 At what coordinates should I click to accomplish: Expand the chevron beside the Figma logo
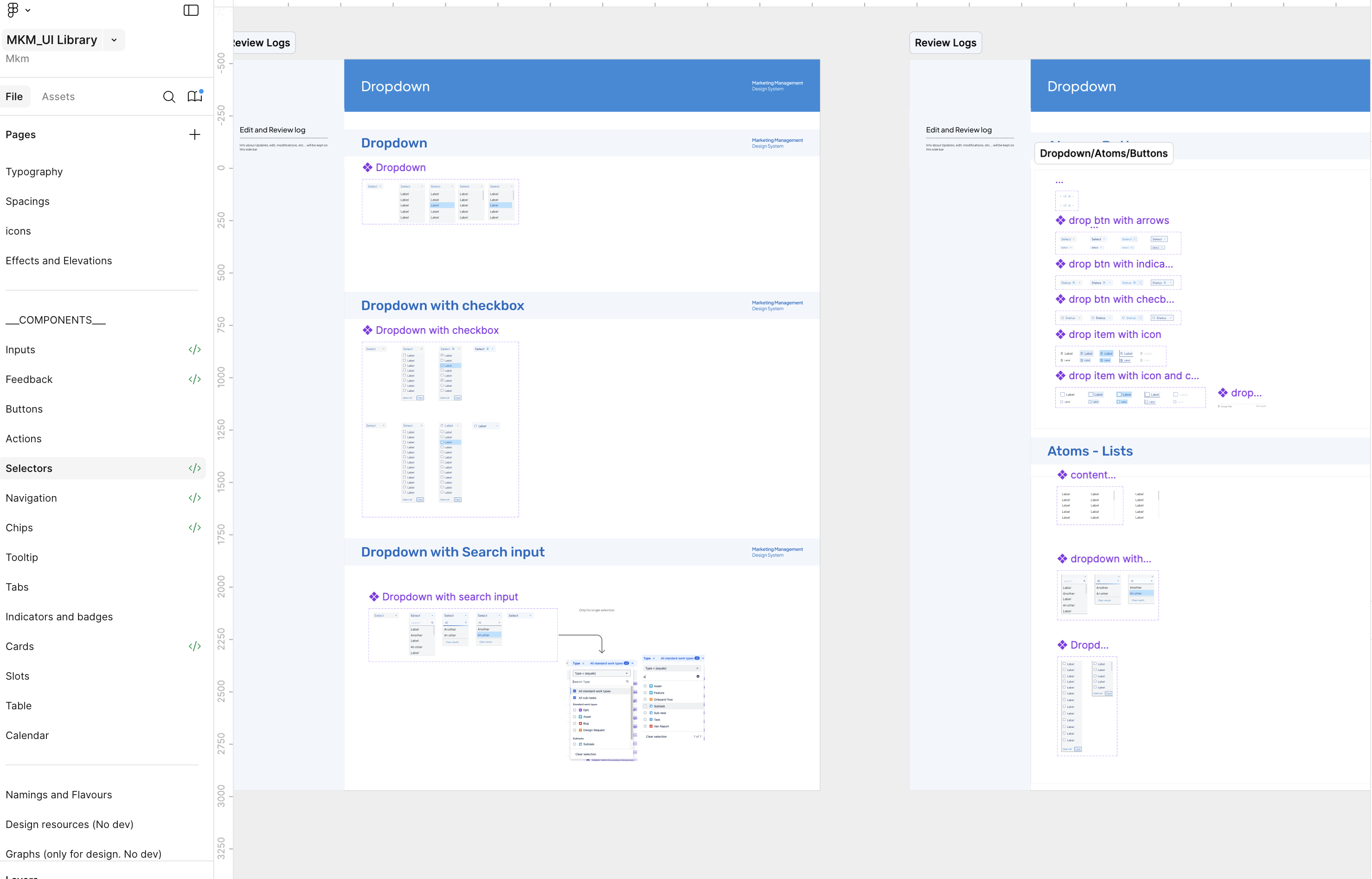click(27, 10)
